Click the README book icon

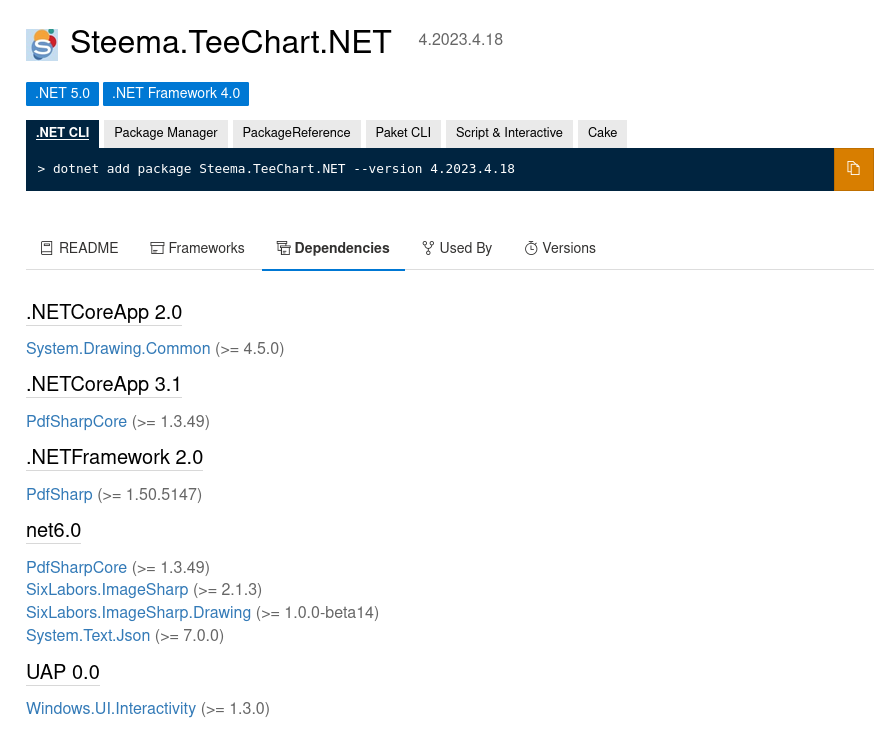[47, 249]
